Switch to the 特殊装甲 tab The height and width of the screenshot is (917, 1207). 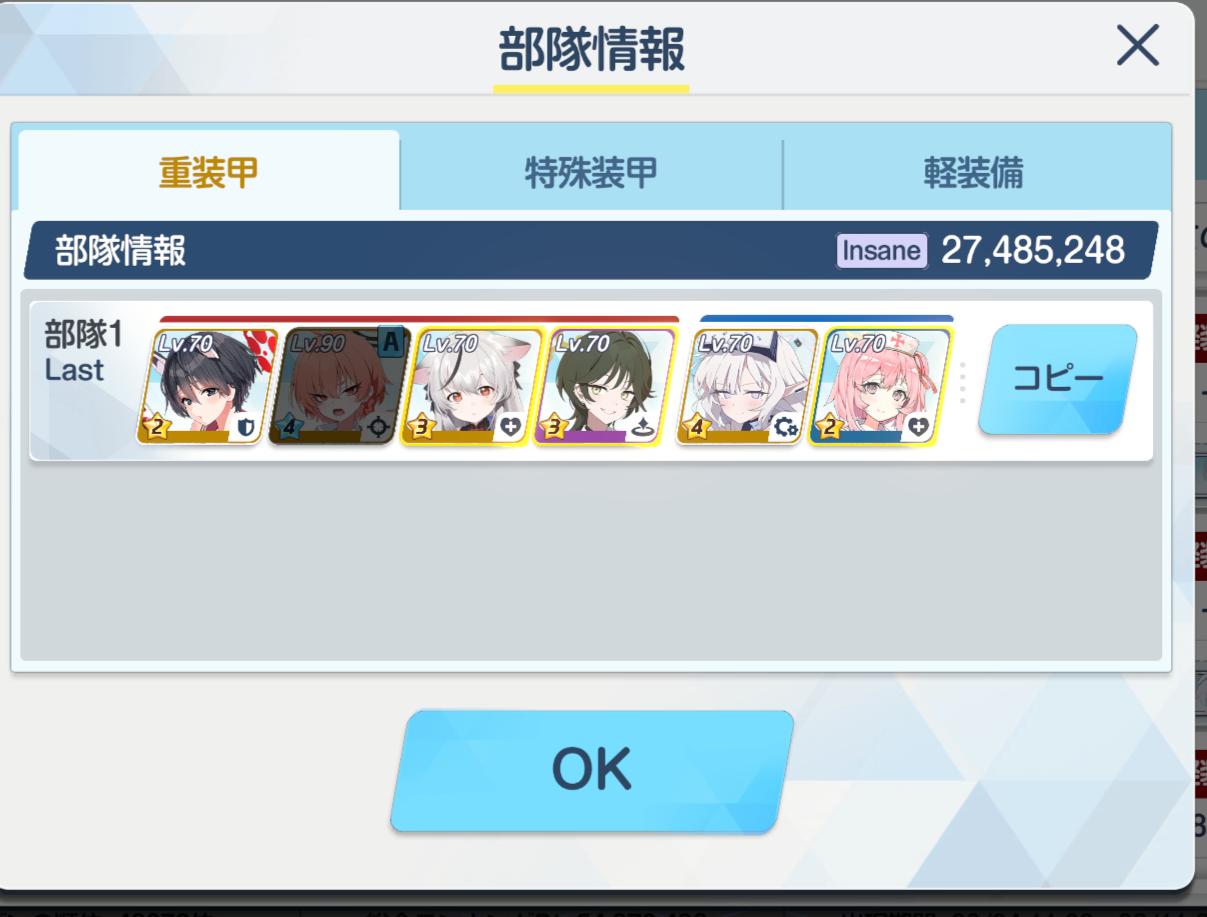click(591, 173)
